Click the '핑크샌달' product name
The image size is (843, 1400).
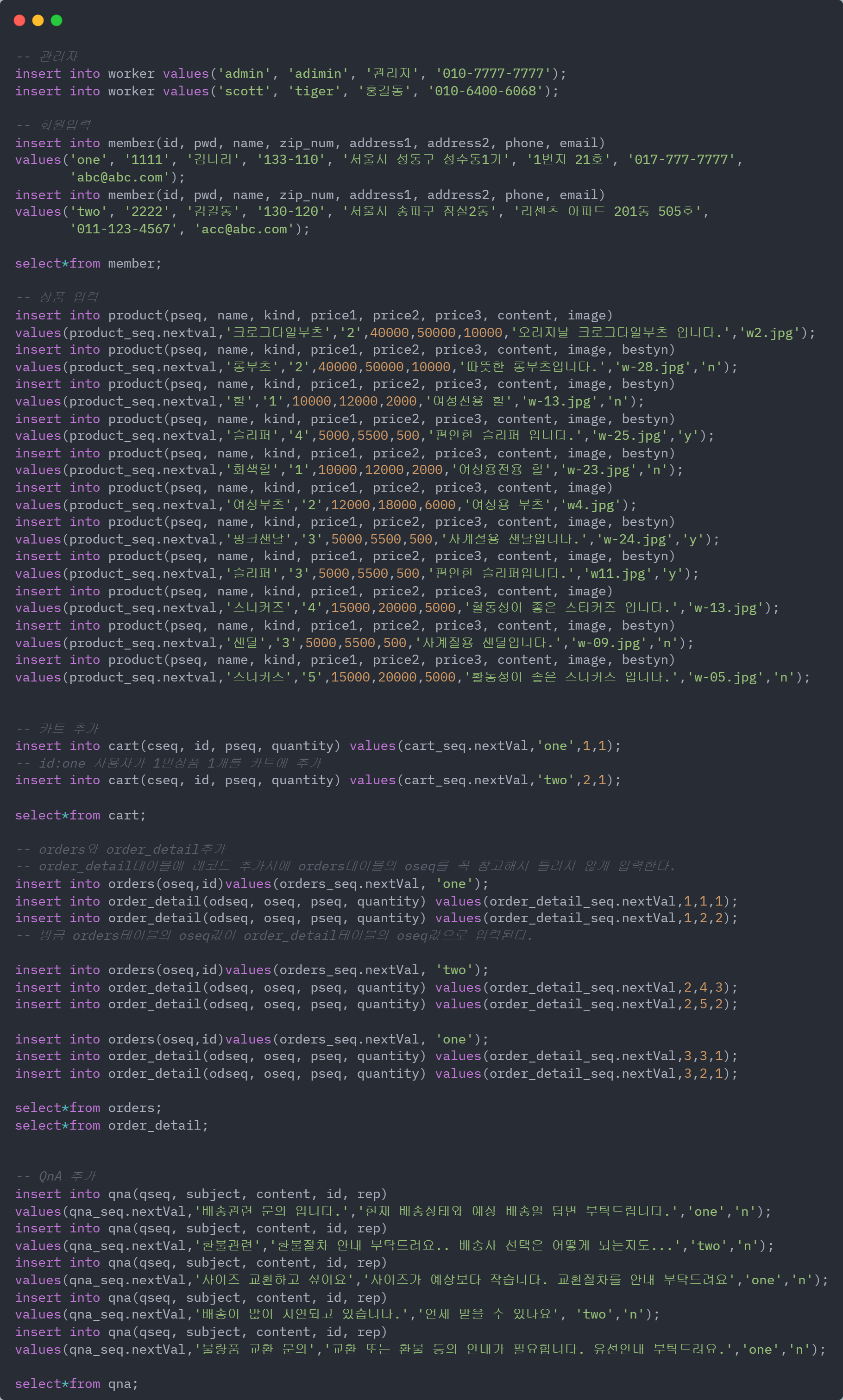click(x=260, y=539)
